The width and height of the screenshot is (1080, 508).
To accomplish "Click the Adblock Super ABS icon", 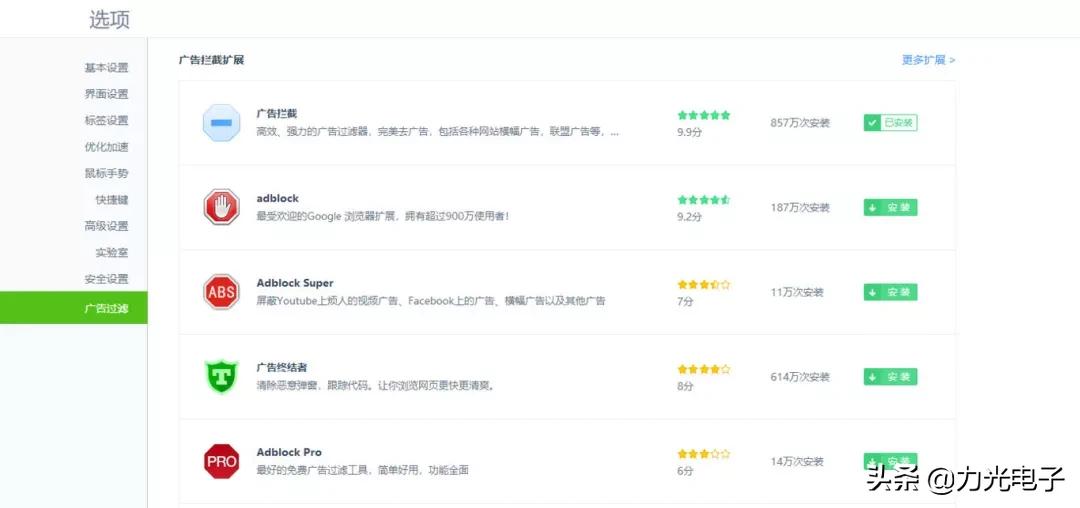I will pos(222,292).
